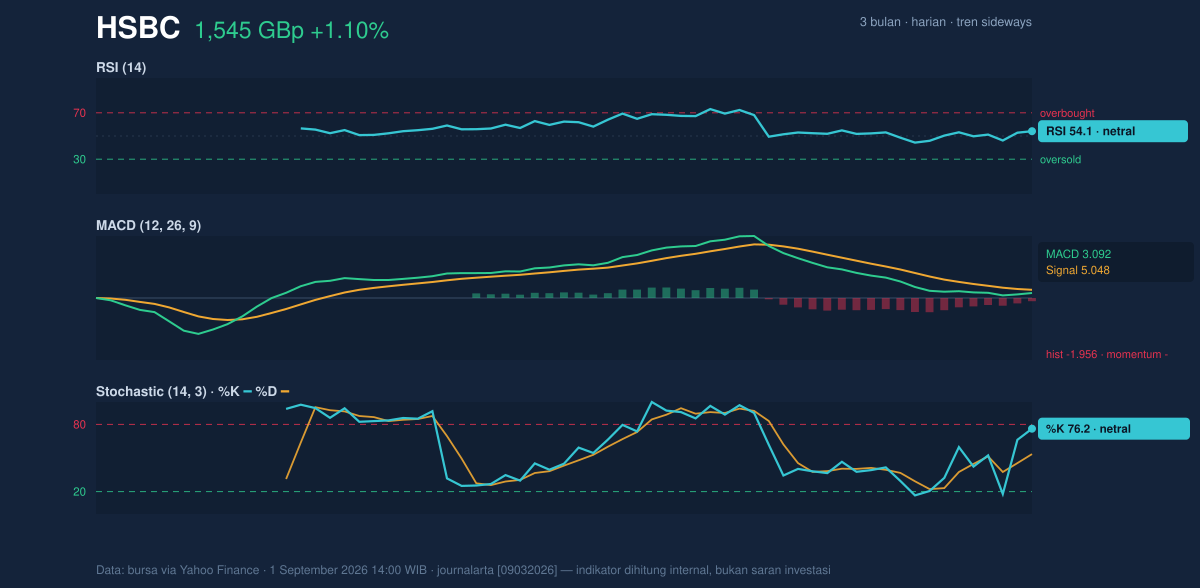
Task: Click the 'RSI 54.1 · netral' badge
Action: point(1113,131)
